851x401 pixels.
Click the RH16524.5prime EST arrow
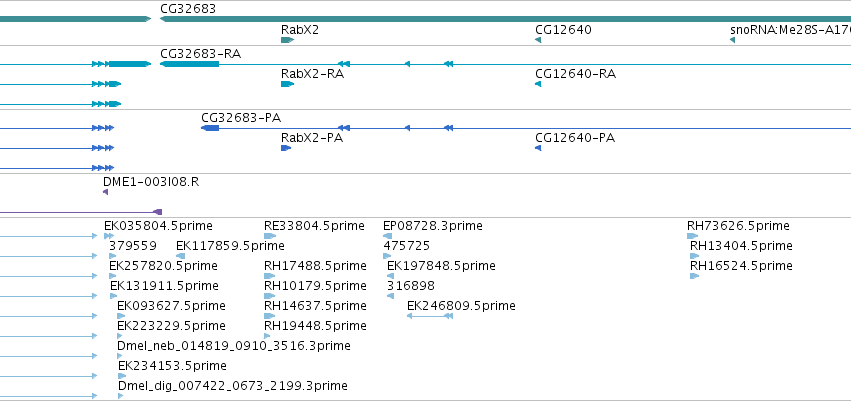[x=694, y=276]
